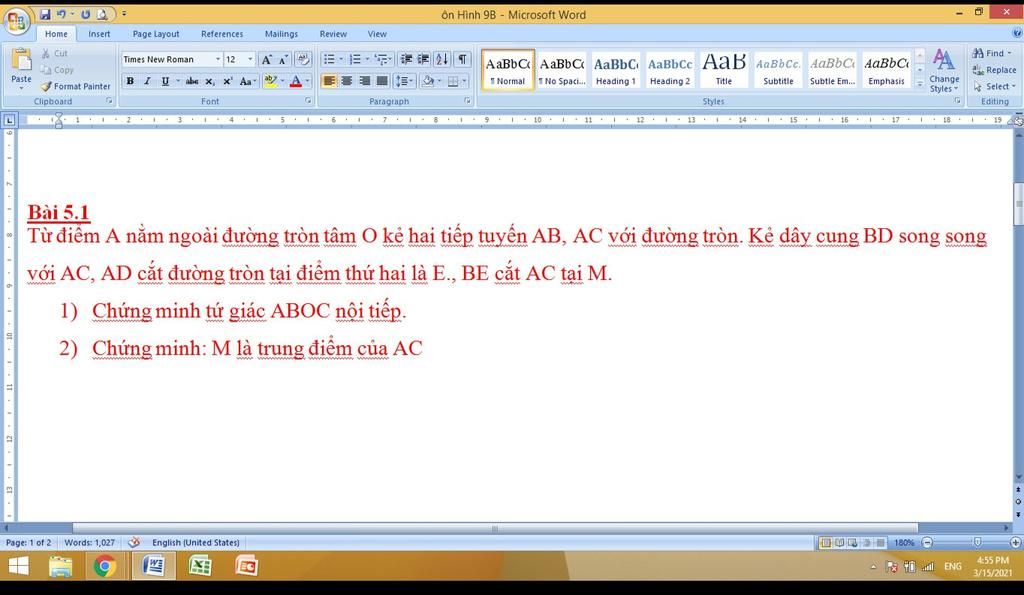
Task: Apply the Title style
Action: tap(724, 71)
